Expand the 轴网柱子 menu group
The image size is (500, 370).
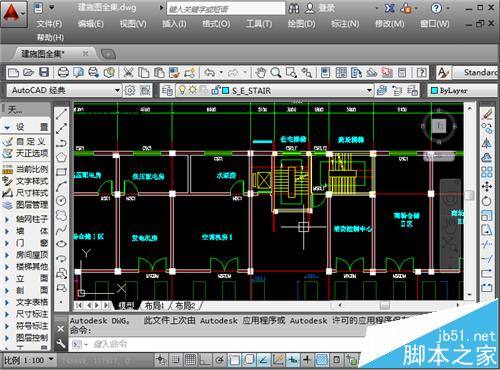(x=7, y=219)
